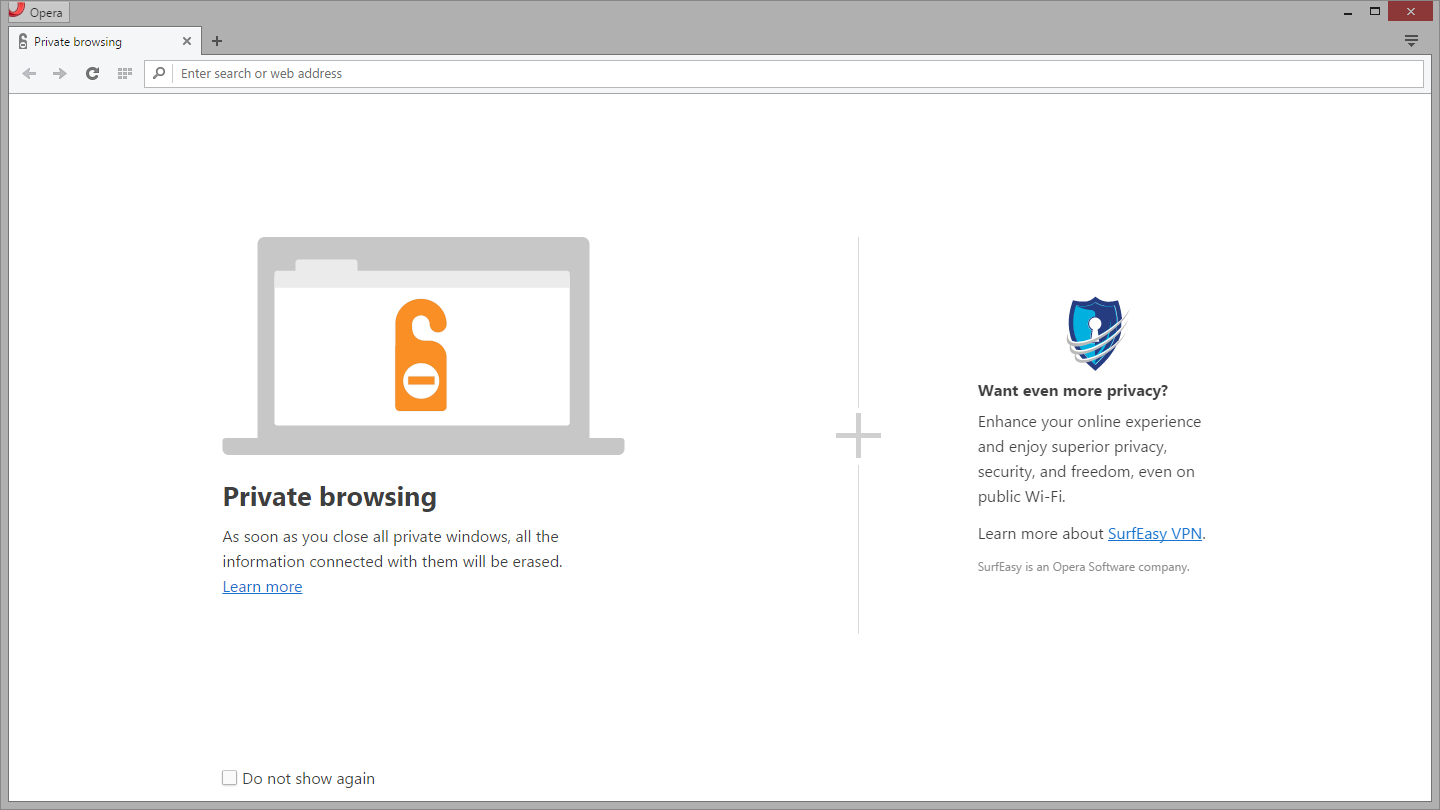Select the Private browsing tab
This screenshot has width=1440, height=810.
click(x=105, y=41)
